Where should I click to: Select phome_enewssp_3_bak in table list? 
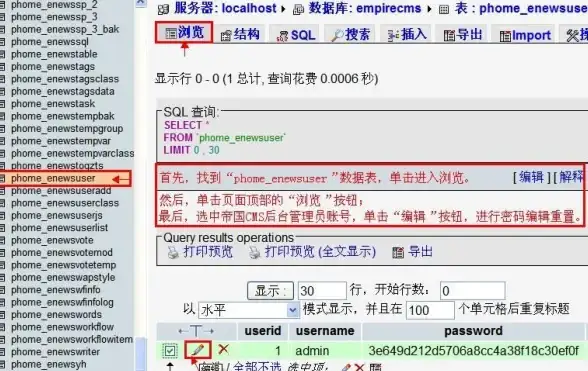65,29
